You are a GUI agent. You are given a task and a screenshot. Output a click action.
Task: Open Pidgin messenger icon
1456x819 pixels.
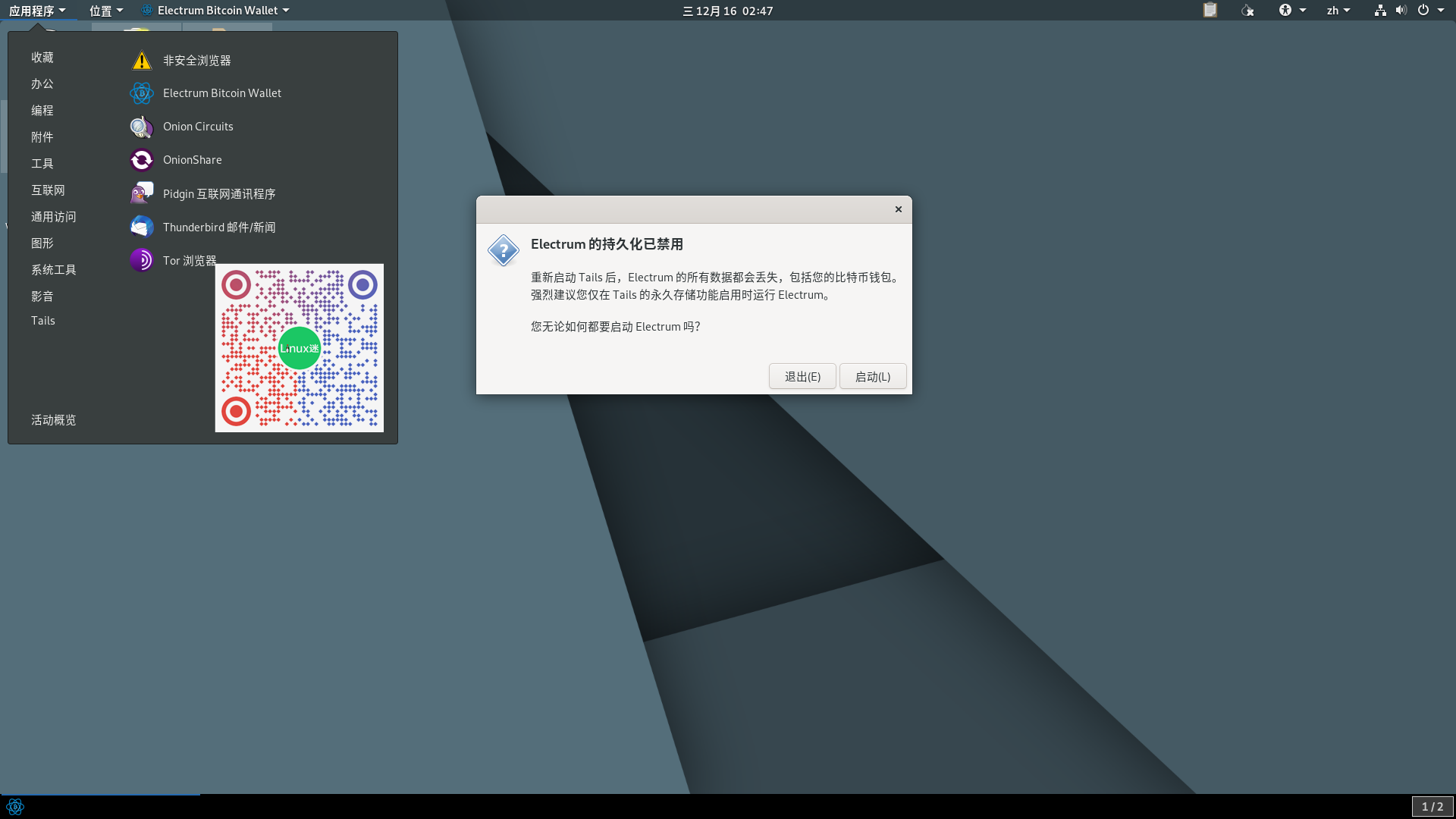pyautogui.click(x=142, y=193)
